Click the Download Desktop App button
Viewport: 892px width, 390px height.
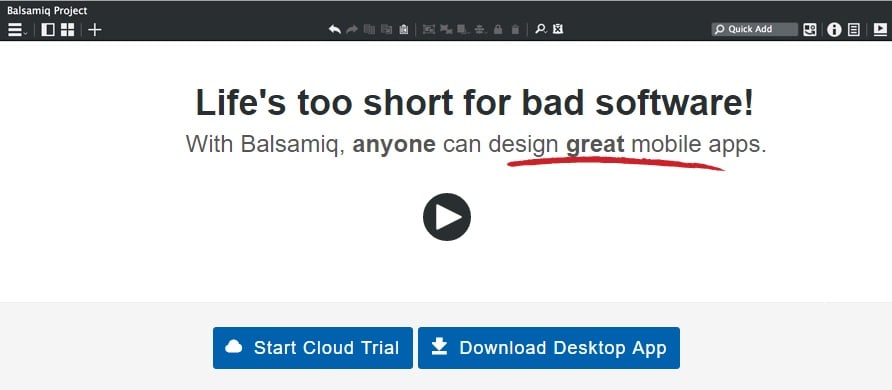[x=549, y=348]
